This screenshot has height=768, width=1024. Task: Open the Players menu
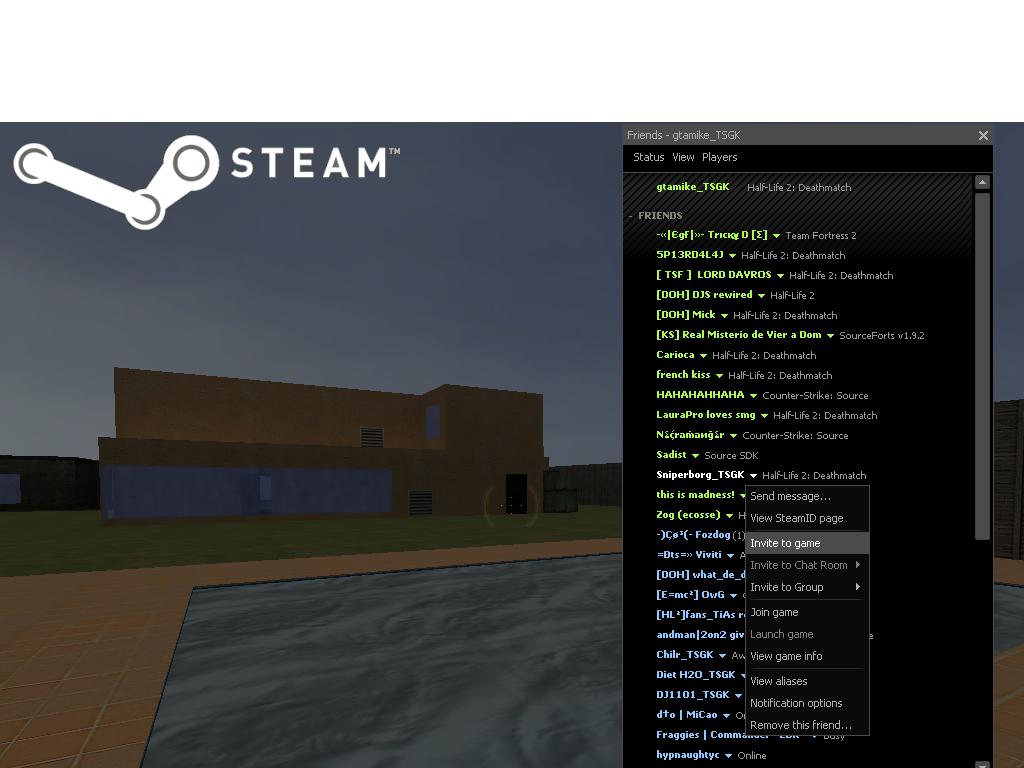719,157
